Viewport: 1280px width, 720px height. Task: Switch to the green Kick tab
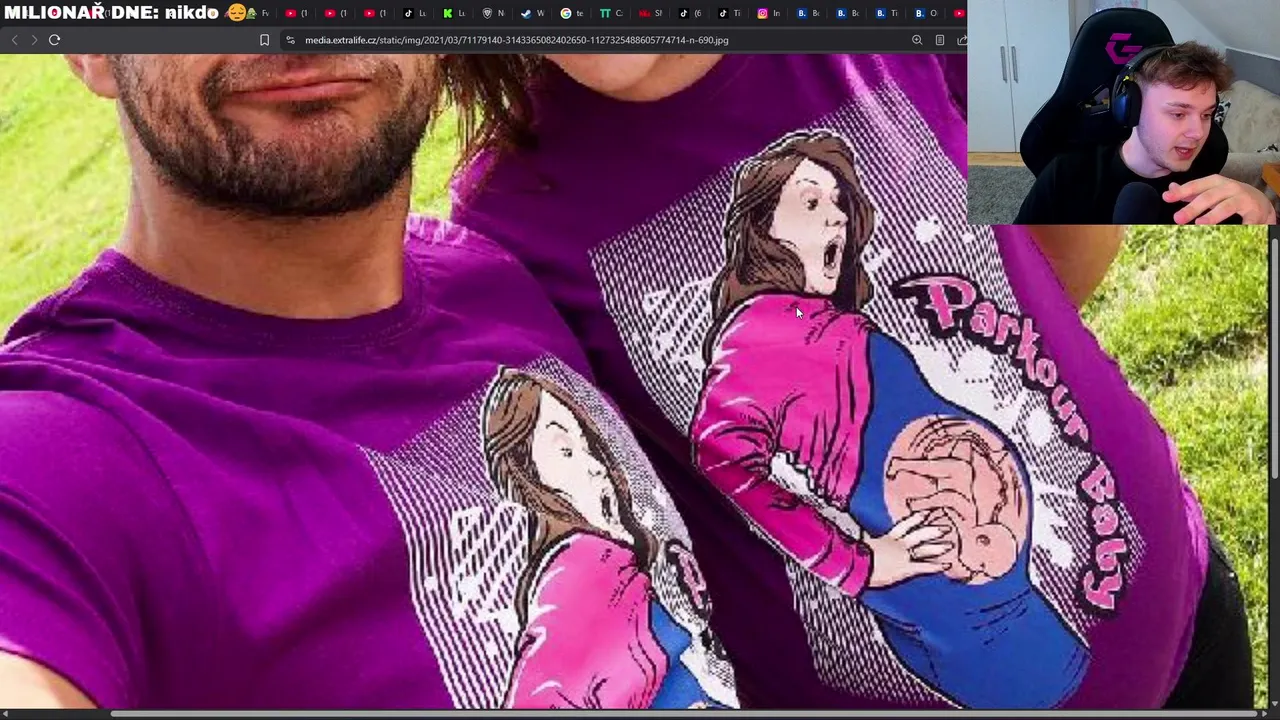tap(453, 13)
